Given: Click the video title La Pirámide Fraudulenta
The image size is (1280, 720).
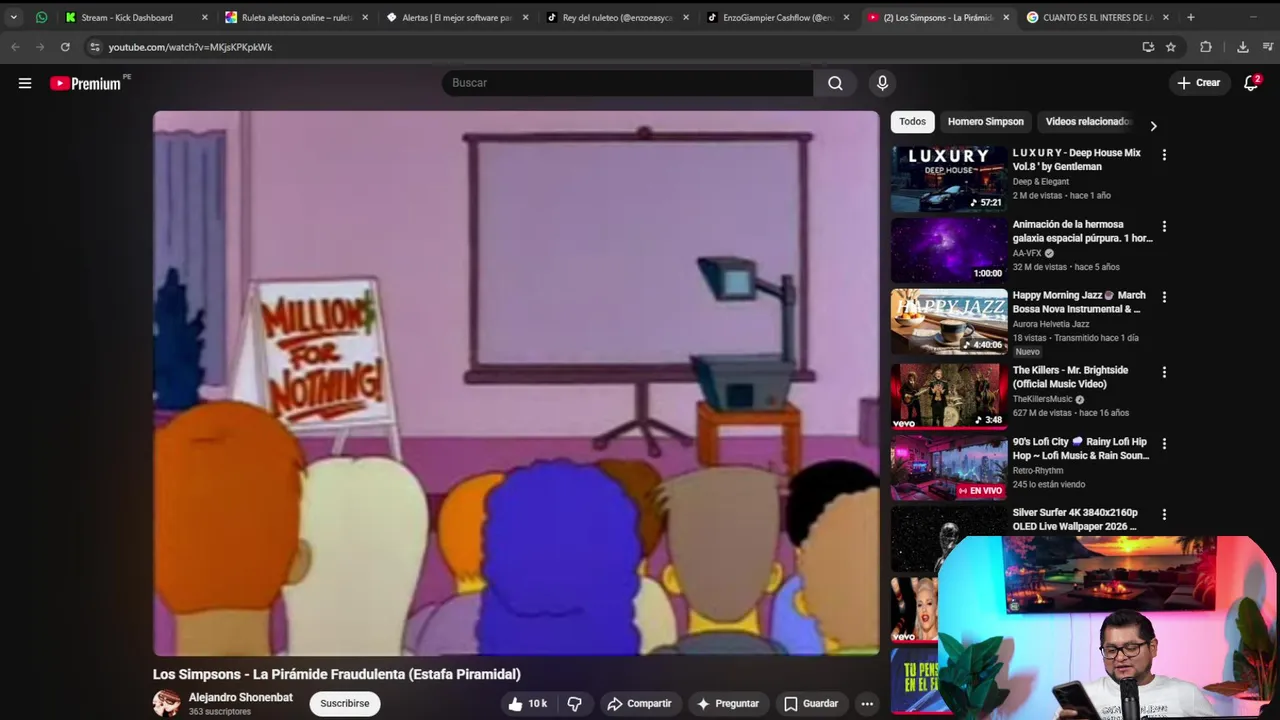Looking at the screenshot, I should 337,674.
